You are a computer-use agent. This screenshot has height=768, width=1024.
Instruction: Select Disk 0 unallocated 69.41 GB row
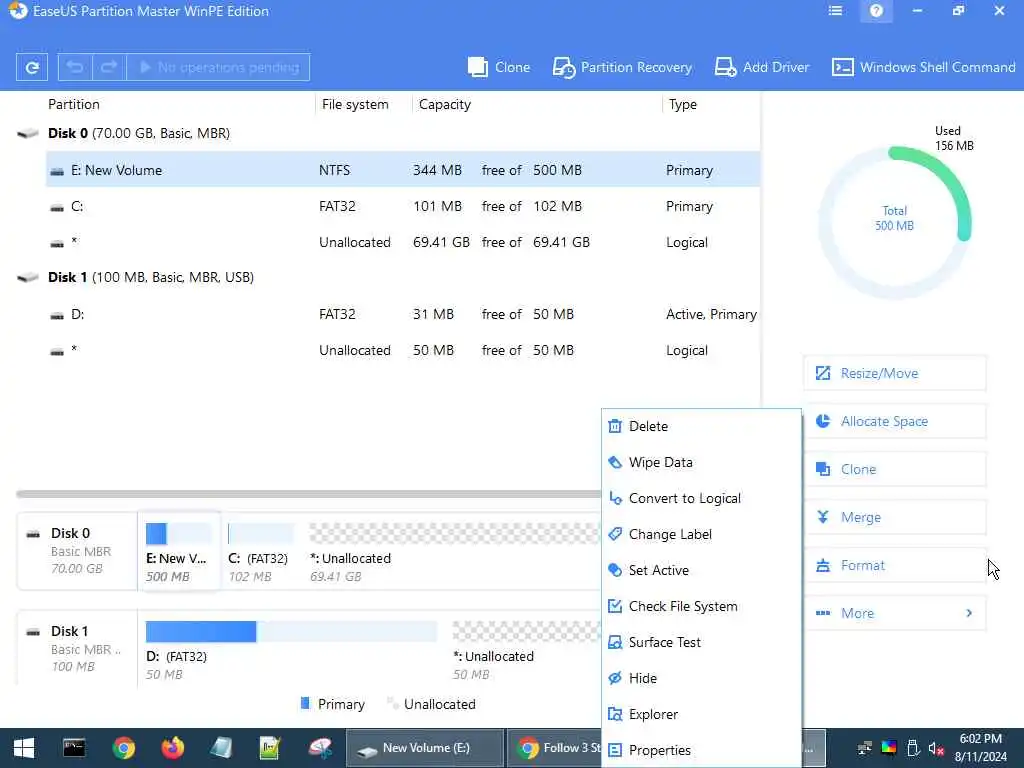(x=402, y=242)
